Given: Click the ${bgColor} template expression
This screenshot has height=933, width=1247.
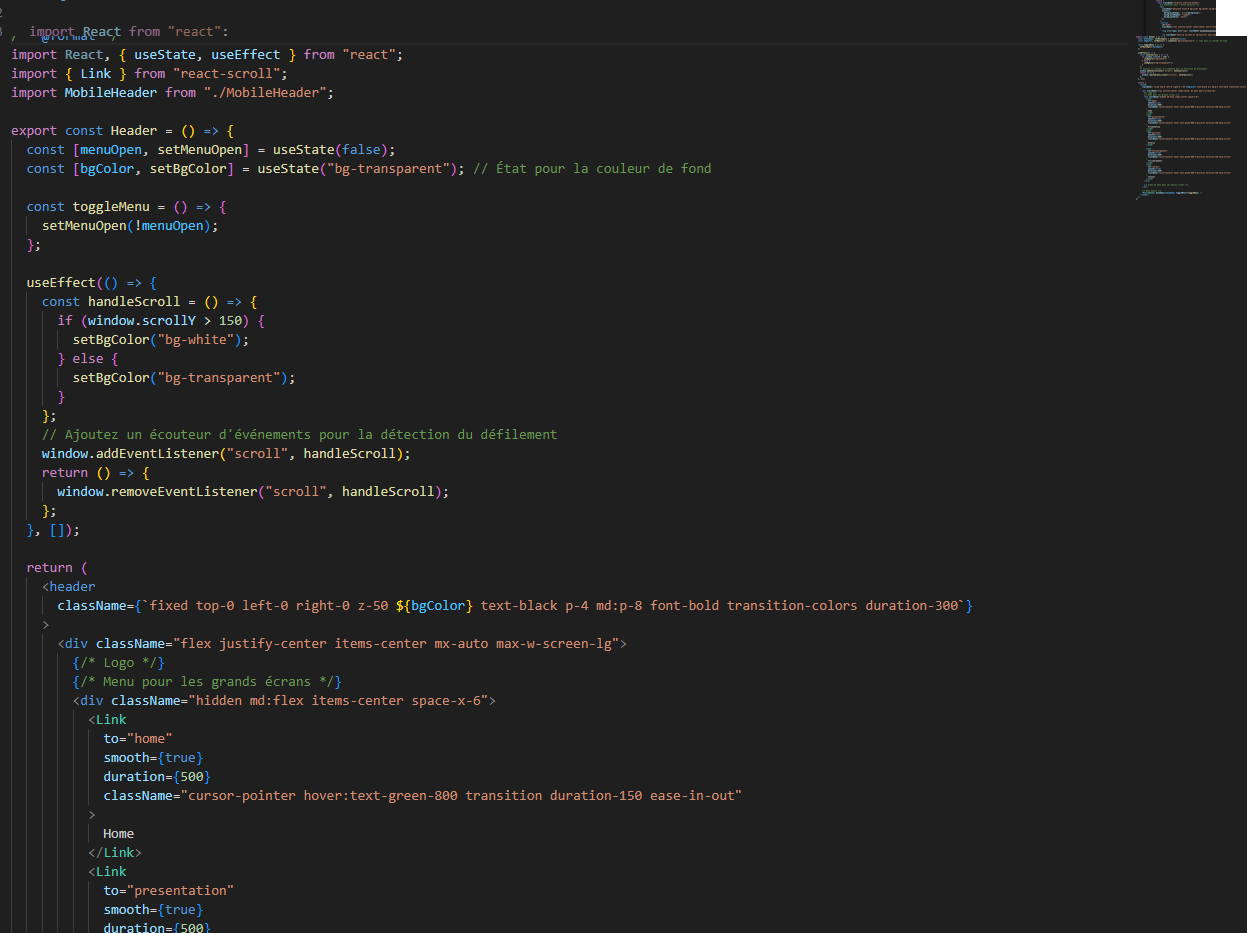Looking at the screenshot, I should (x=434, y=605).
